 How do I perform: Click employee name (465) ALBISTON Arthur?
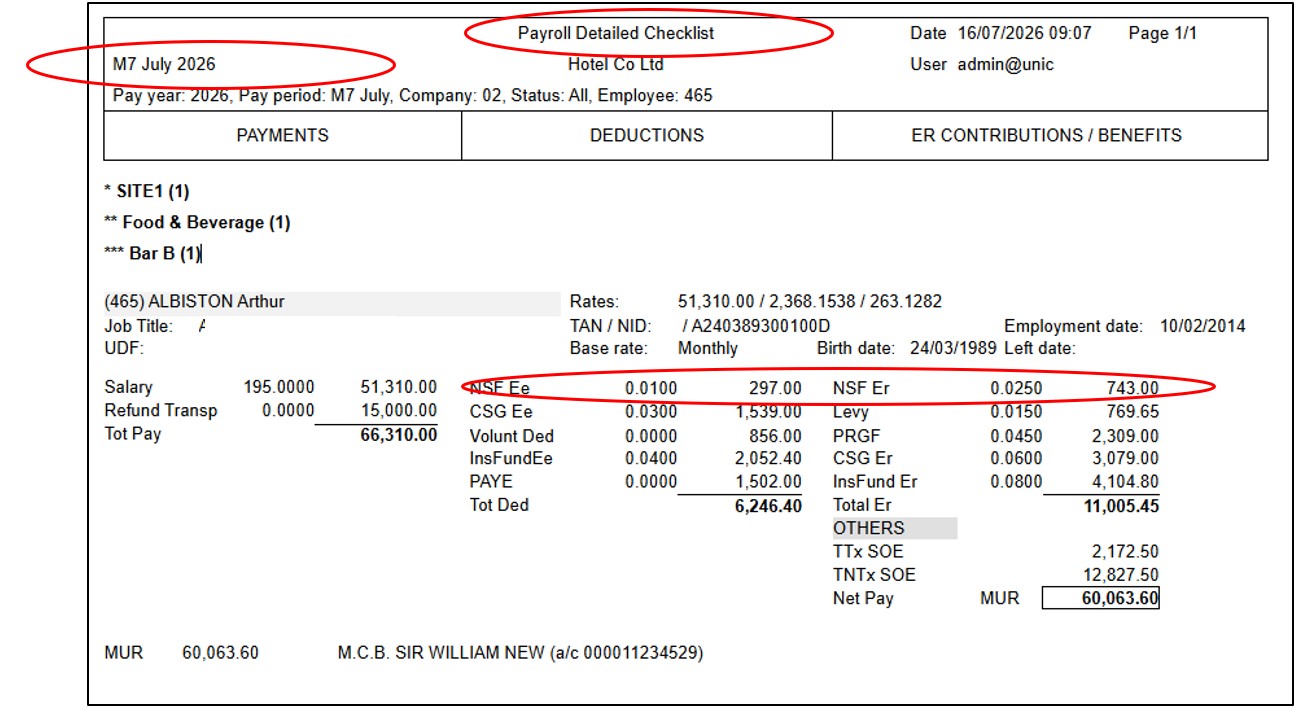(194, 301)
